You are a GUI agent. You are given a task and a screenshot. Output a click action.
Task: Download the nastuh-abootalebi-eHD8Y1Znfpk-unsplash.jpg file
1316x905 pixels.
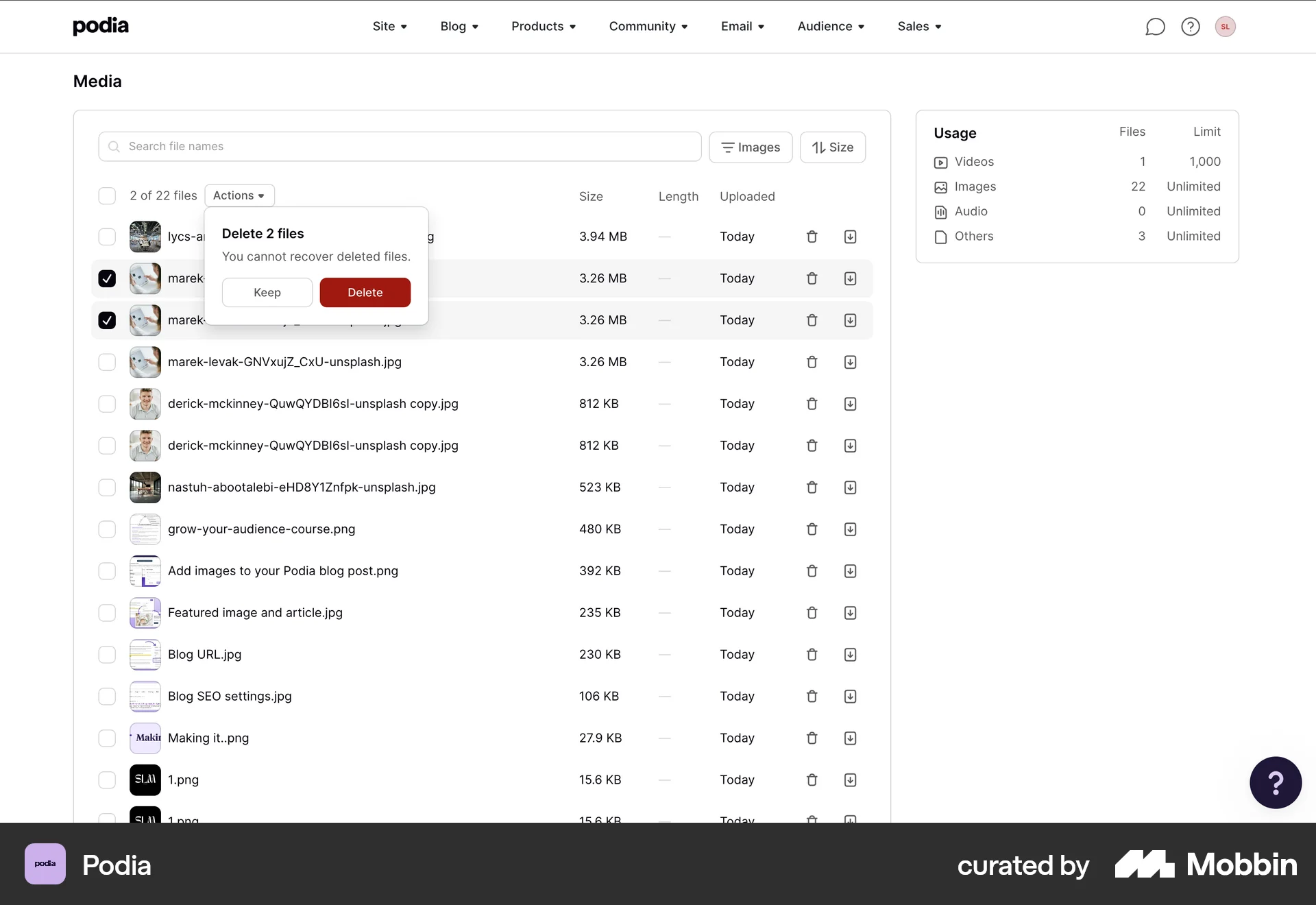850,487
